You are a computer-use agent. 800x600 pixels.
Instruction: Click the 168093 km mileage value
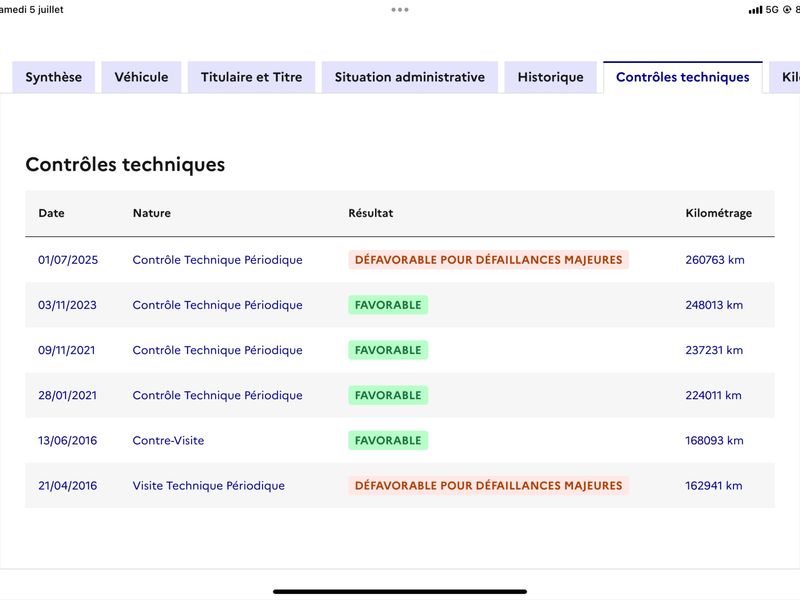[714, 440]
